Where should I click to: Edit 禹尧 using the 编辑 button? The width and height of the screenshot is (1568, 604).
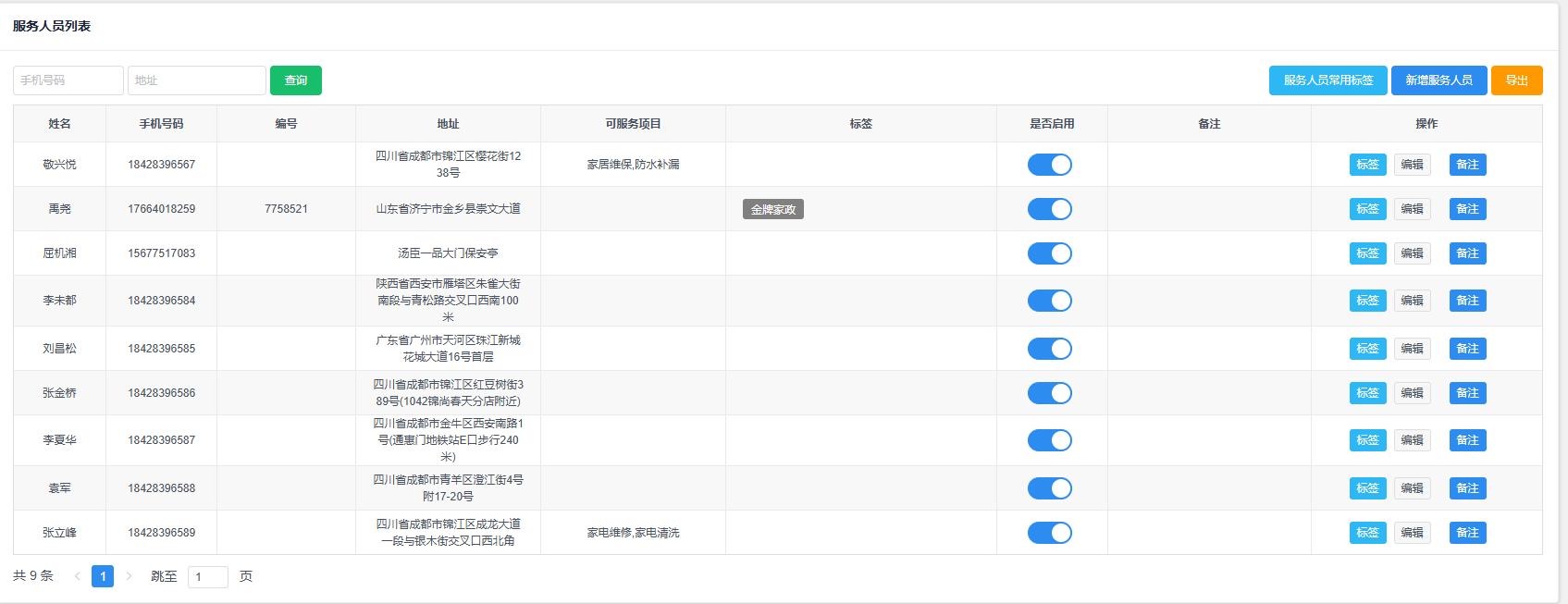(1412, 209)
